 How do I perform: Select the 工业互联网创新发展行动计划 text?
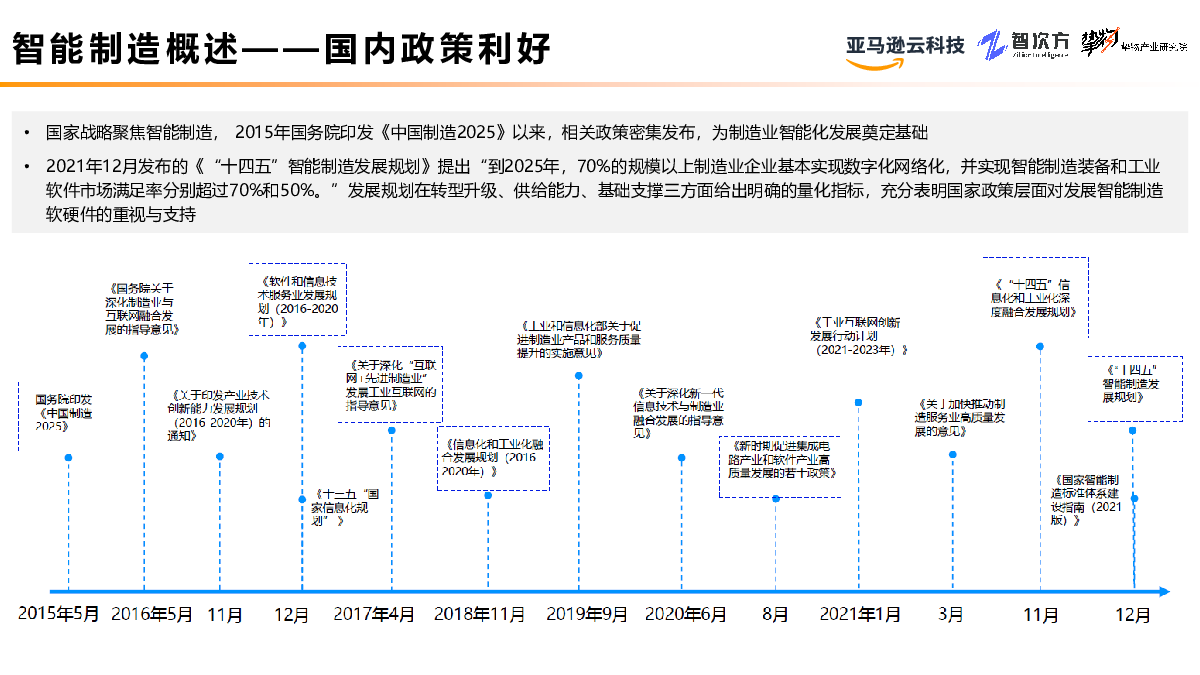coord(859,336)
